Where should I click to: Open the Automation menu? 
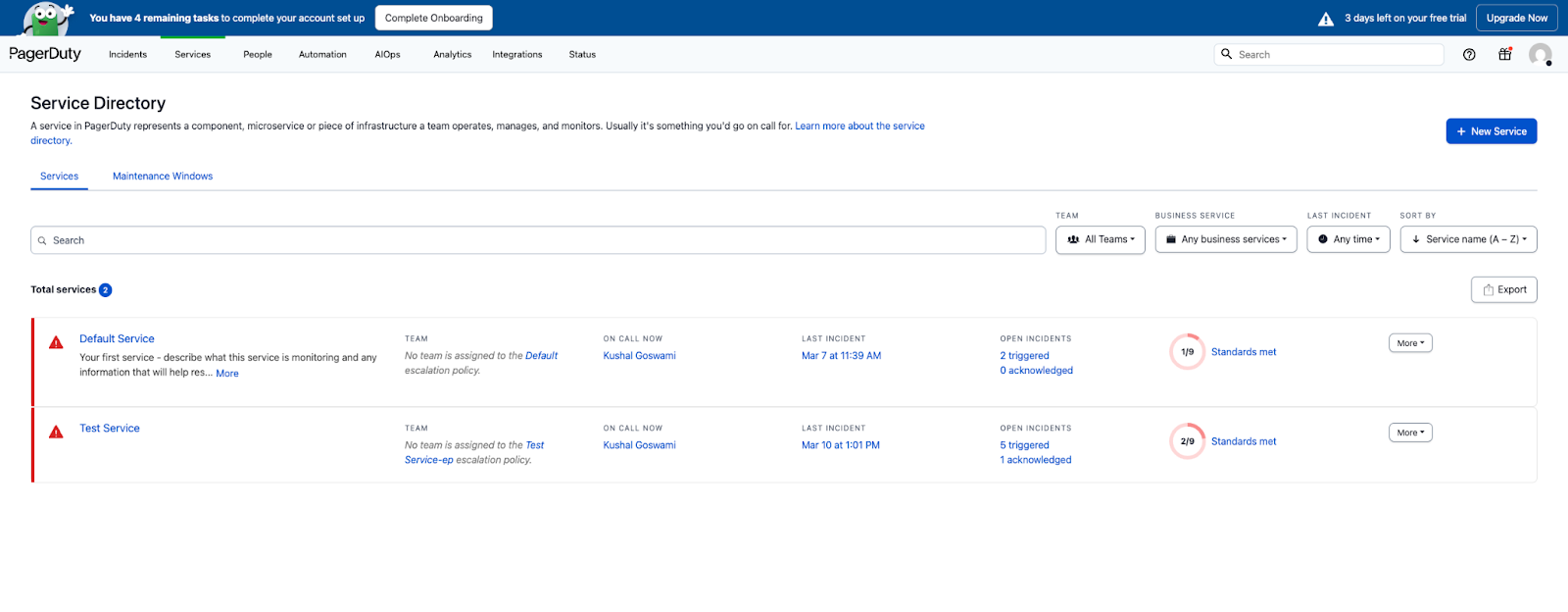point(322,55)
